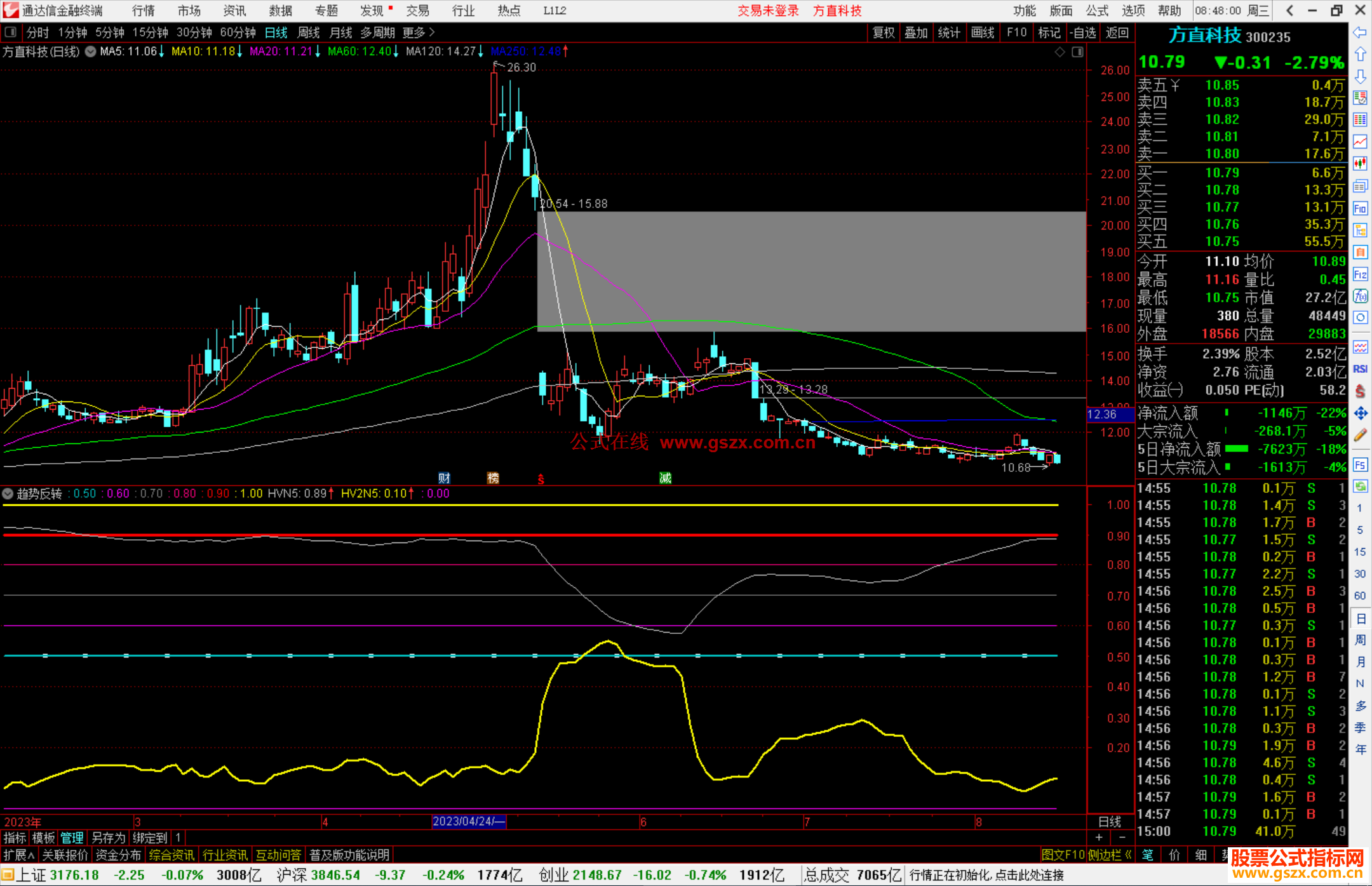Click the green refresh icon in sidebar

(x=1360, y=487)
